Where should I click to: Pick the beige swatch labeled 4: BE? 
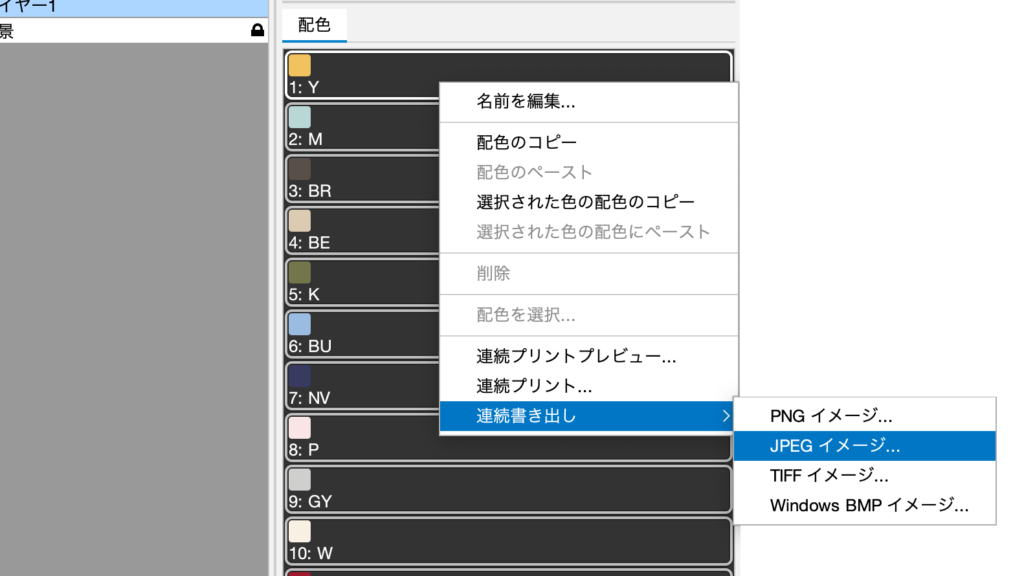click(x=299, y=221)
